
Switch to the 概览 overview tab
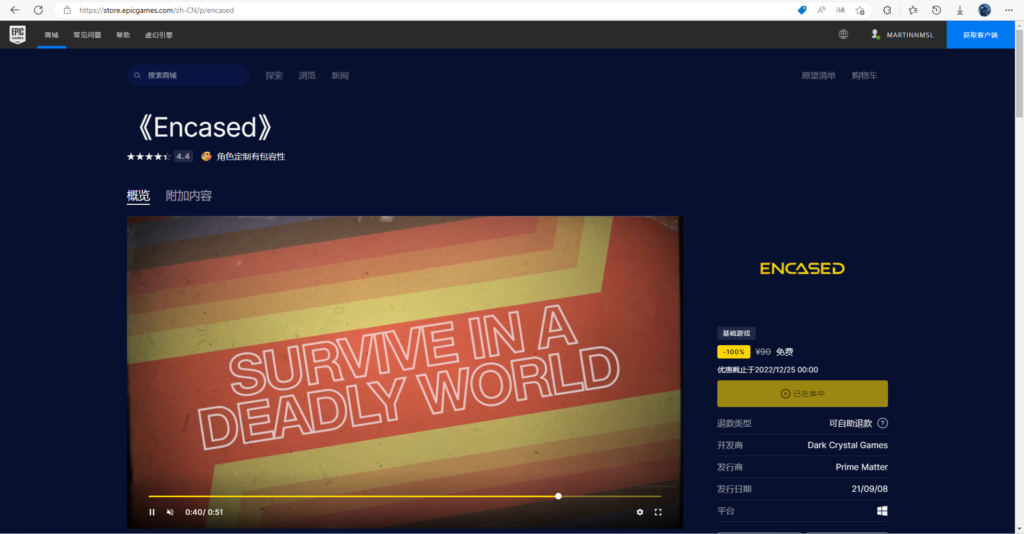[138, 196]
